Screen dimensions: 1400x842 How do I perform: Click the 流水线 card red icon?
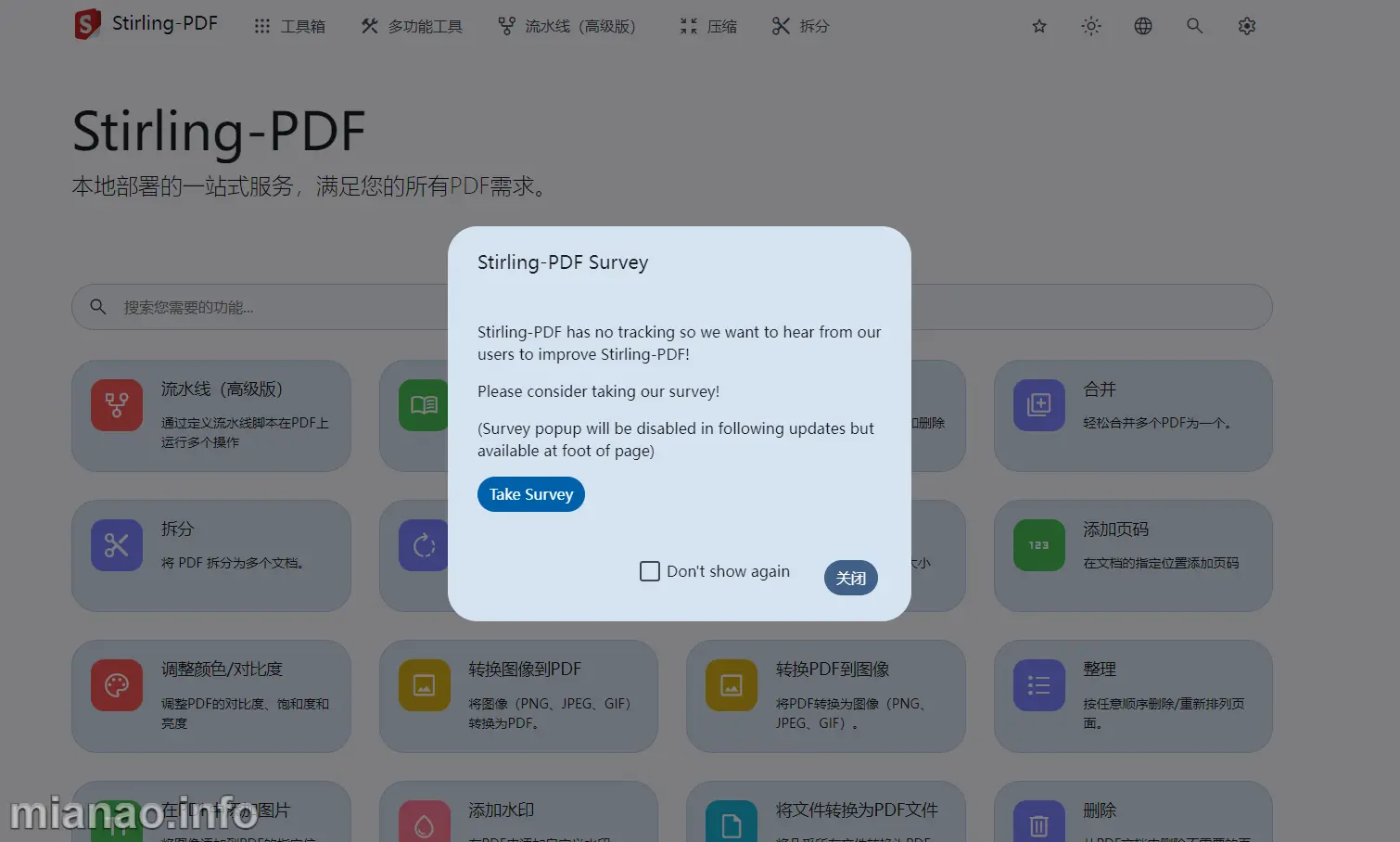pos(117,405)
